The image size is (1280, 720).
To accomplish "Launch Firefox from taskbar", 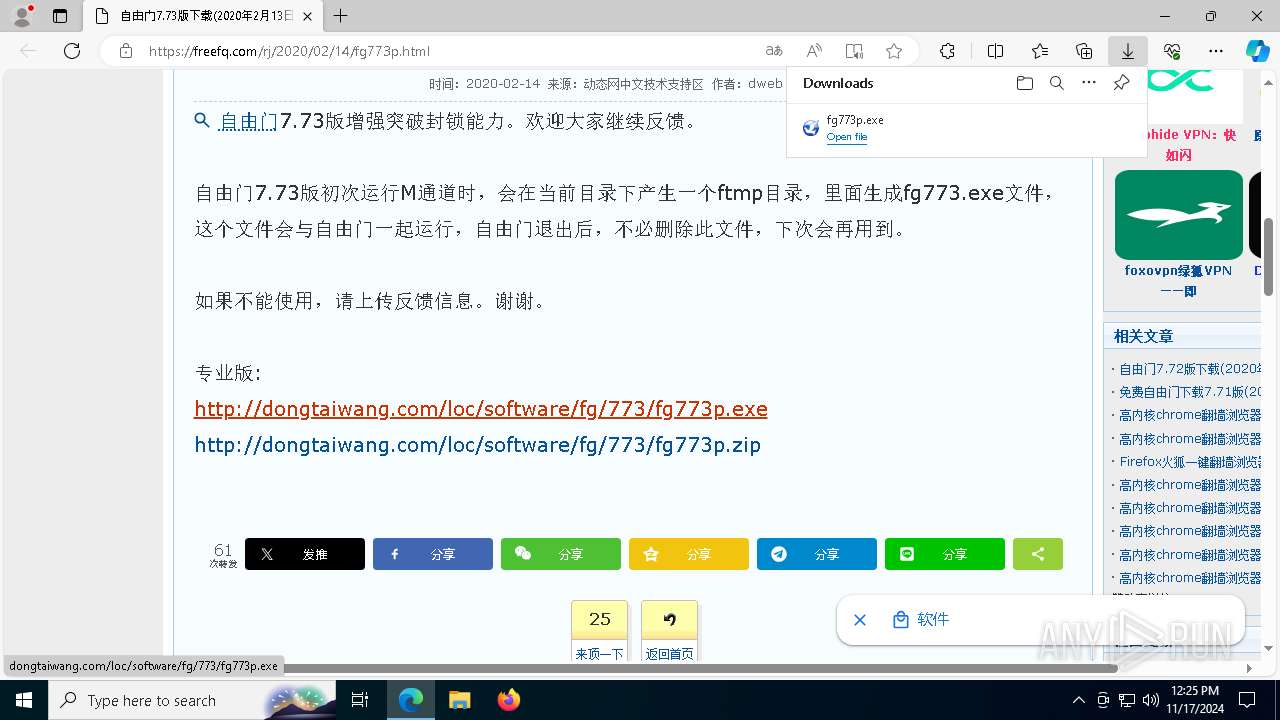I will click(x=508, y=700).
